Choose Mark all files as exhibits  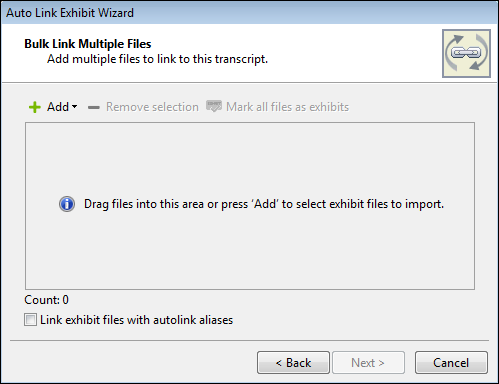coord(287,107)
